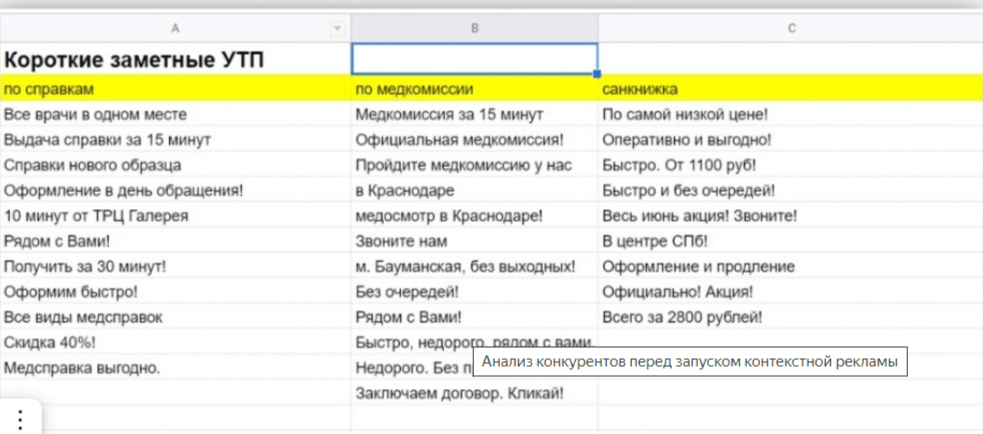Open the column A header dropdown arrow
983x434 pixels.
337,28
